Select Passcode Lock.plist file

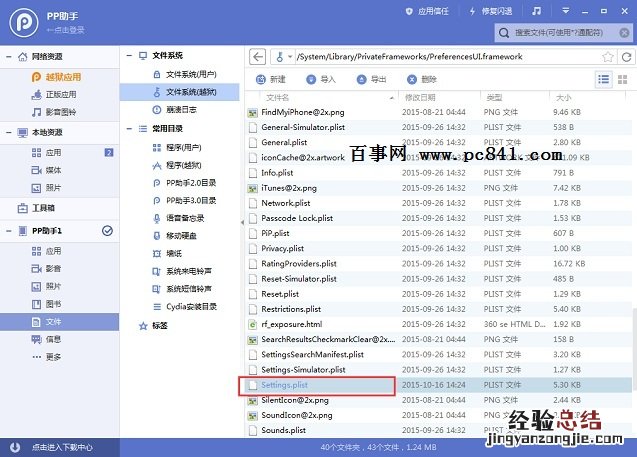pyautogui.click(x=438, y=218)
